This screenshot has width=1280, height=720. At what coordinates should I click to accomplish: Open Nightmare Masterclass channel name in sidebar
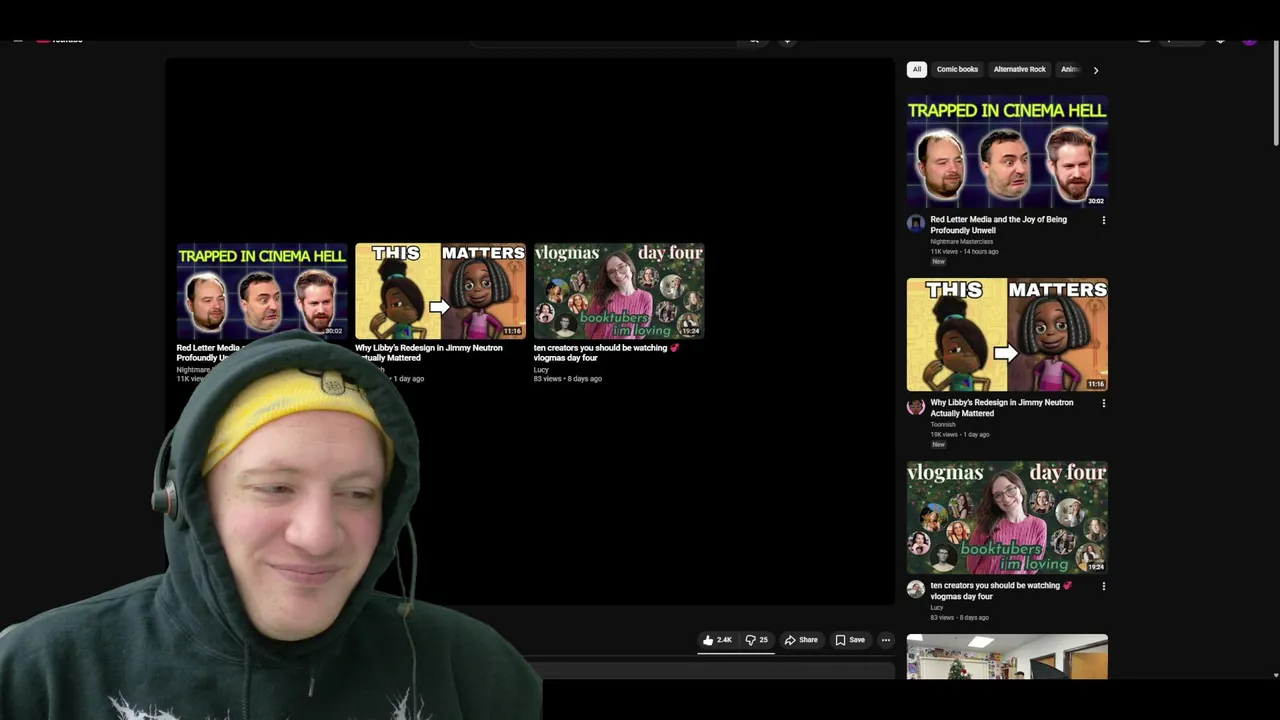point(961,241)
